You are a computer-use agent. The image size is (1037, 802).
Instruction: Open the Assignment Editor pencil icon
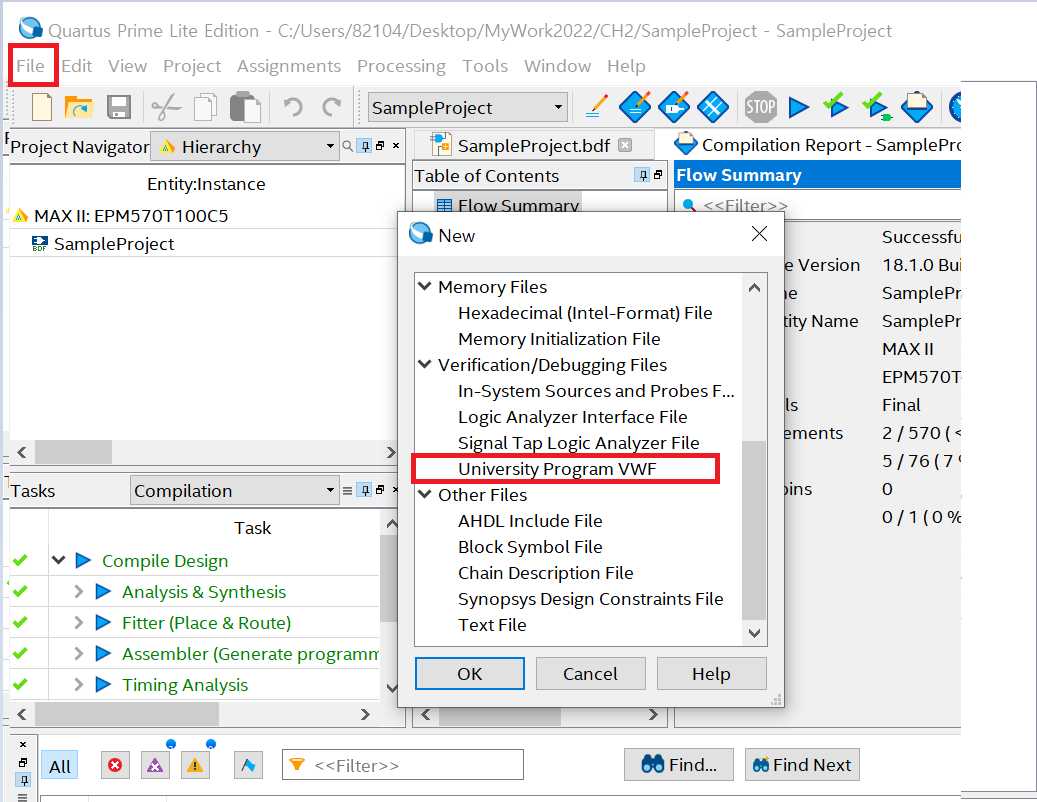click(597, 106)
